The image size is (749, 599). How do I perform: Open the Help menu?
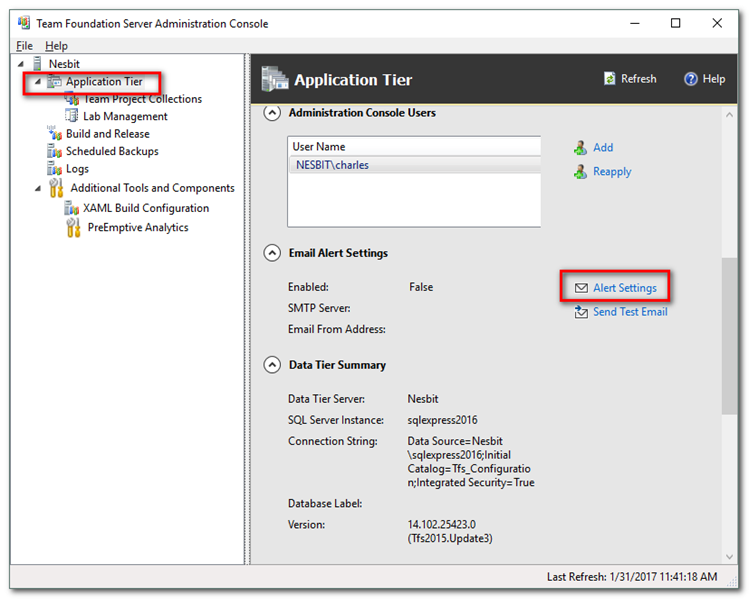56,46
